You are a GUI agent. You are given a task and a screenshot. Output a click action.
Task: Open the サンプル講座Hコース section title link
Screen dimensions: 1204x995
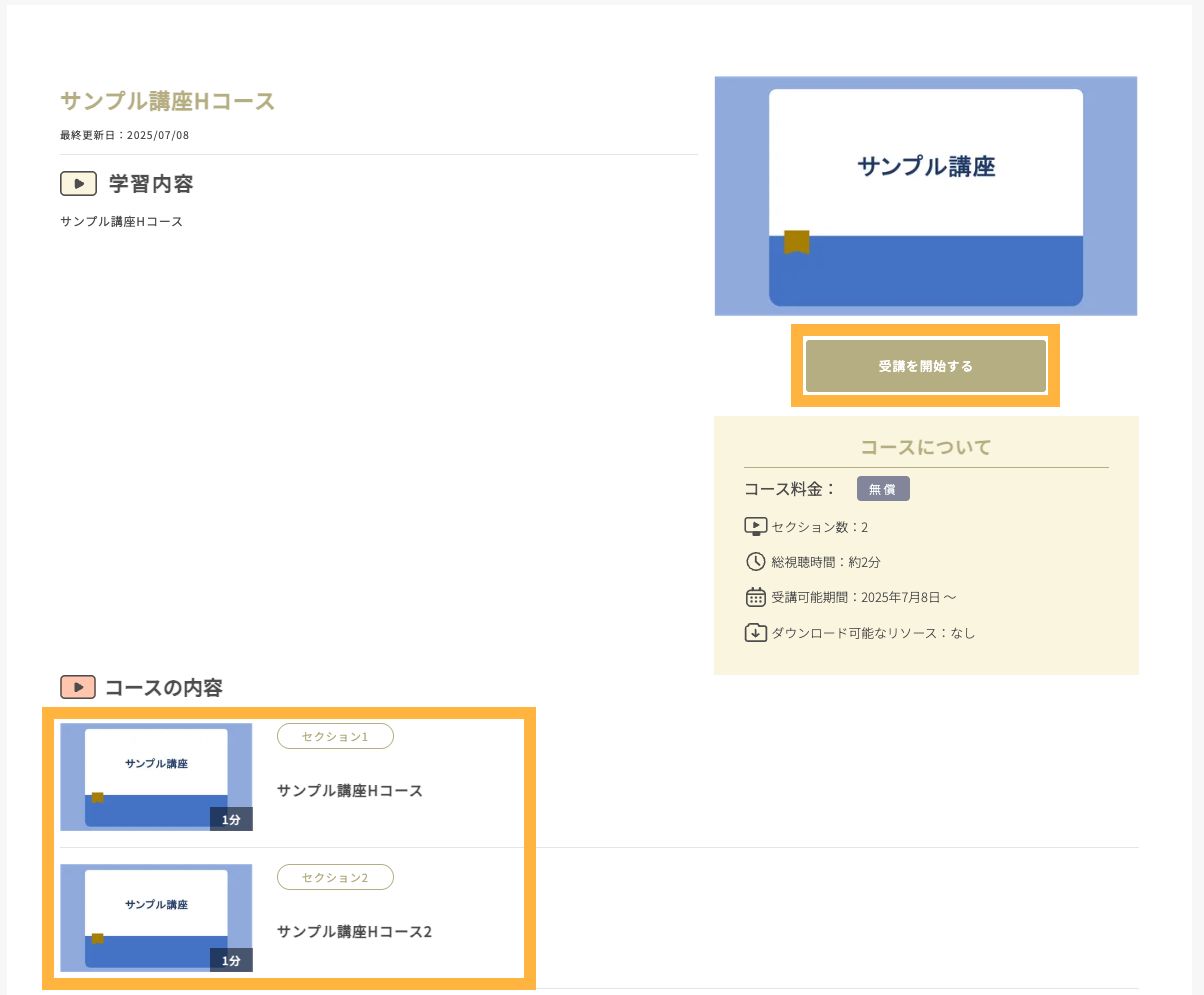pos(350,791)
